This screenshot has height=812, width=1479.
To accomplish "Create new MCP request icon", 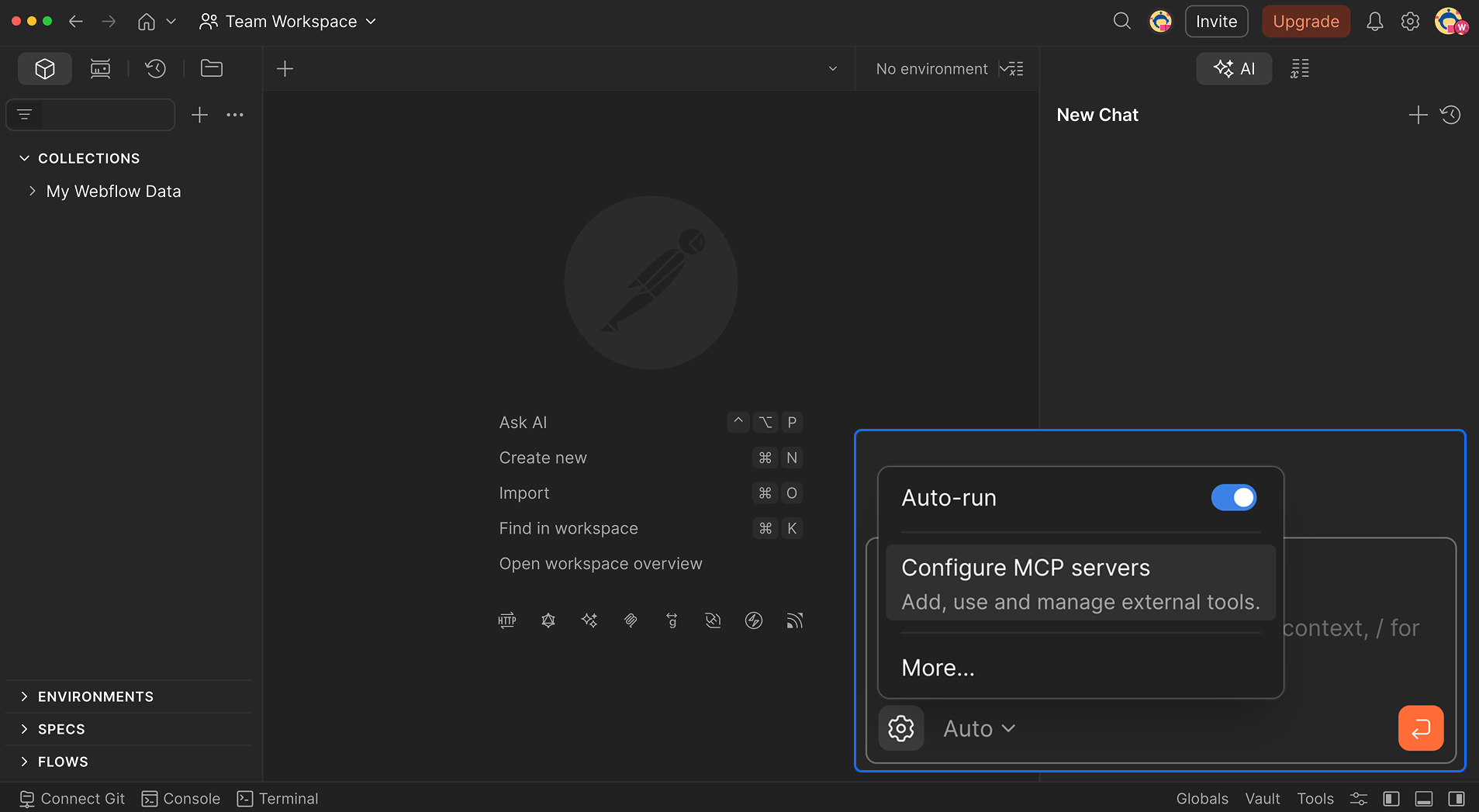I will (631, 620).
